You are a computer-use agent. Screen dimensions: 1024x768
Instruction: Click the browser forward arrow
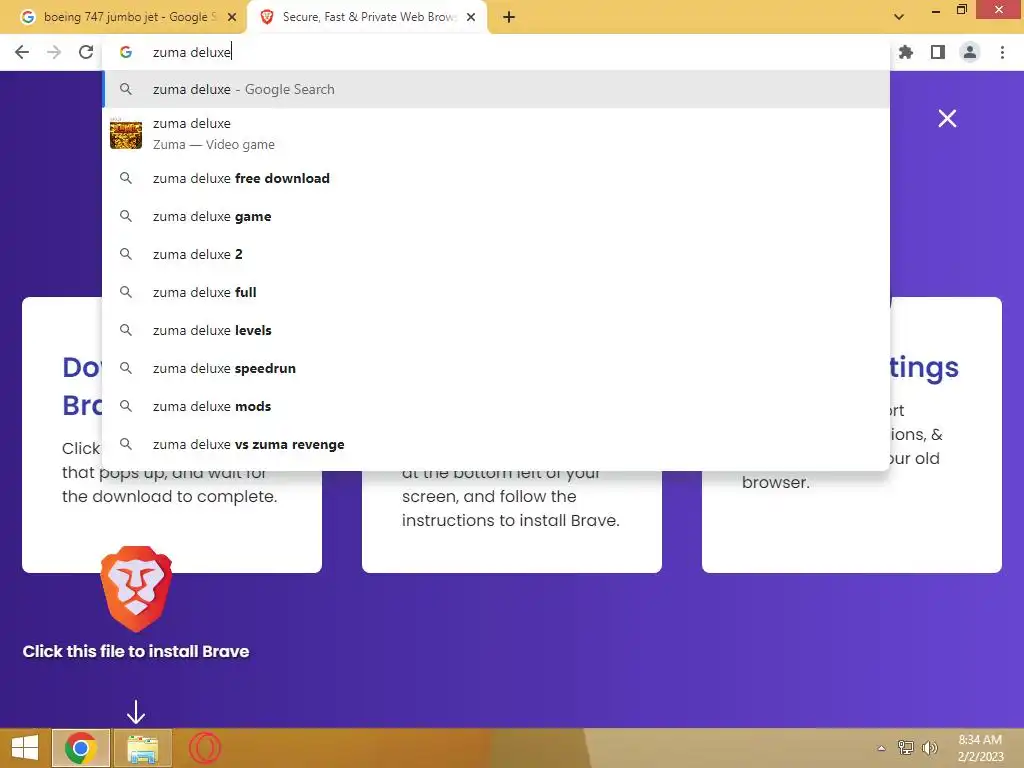click(54, 52)
